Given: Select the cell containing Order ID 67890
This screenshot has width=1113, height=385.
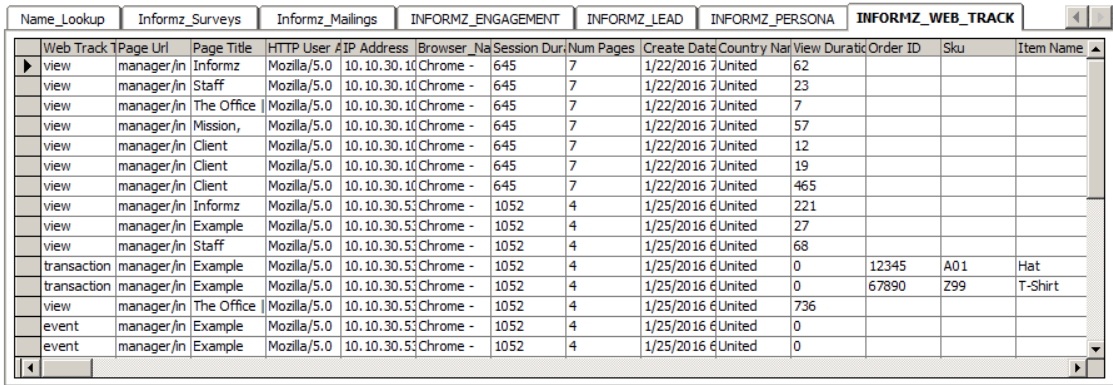Looking at the screenshot, I should pos(903,286).
